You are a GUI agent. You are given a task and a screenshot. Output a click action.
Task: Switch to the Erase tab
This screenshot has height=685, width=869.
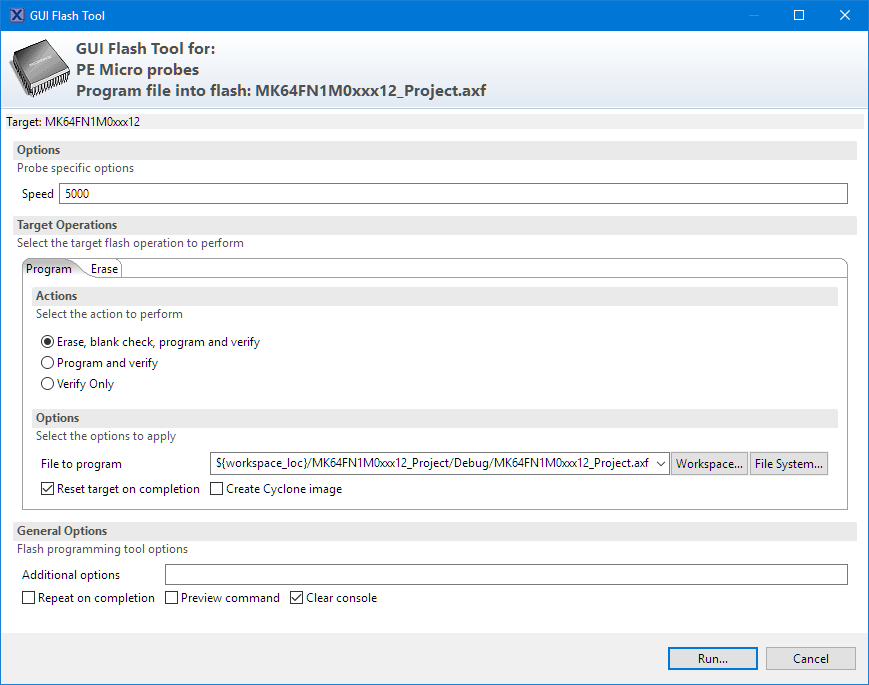click(x=104, y=269)
